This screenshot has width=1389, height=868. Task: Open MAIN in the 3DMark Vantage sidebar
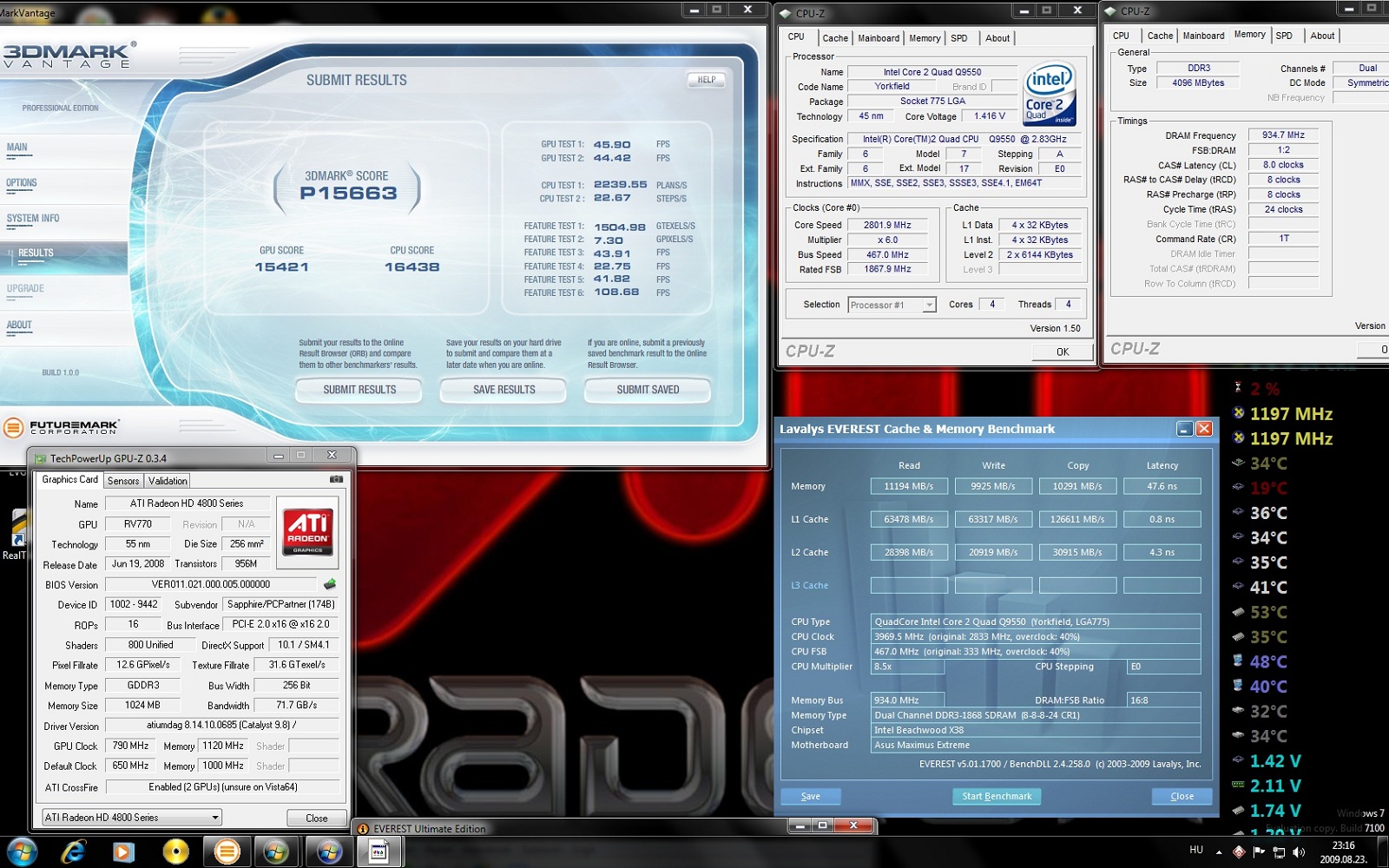pos(17,148)
